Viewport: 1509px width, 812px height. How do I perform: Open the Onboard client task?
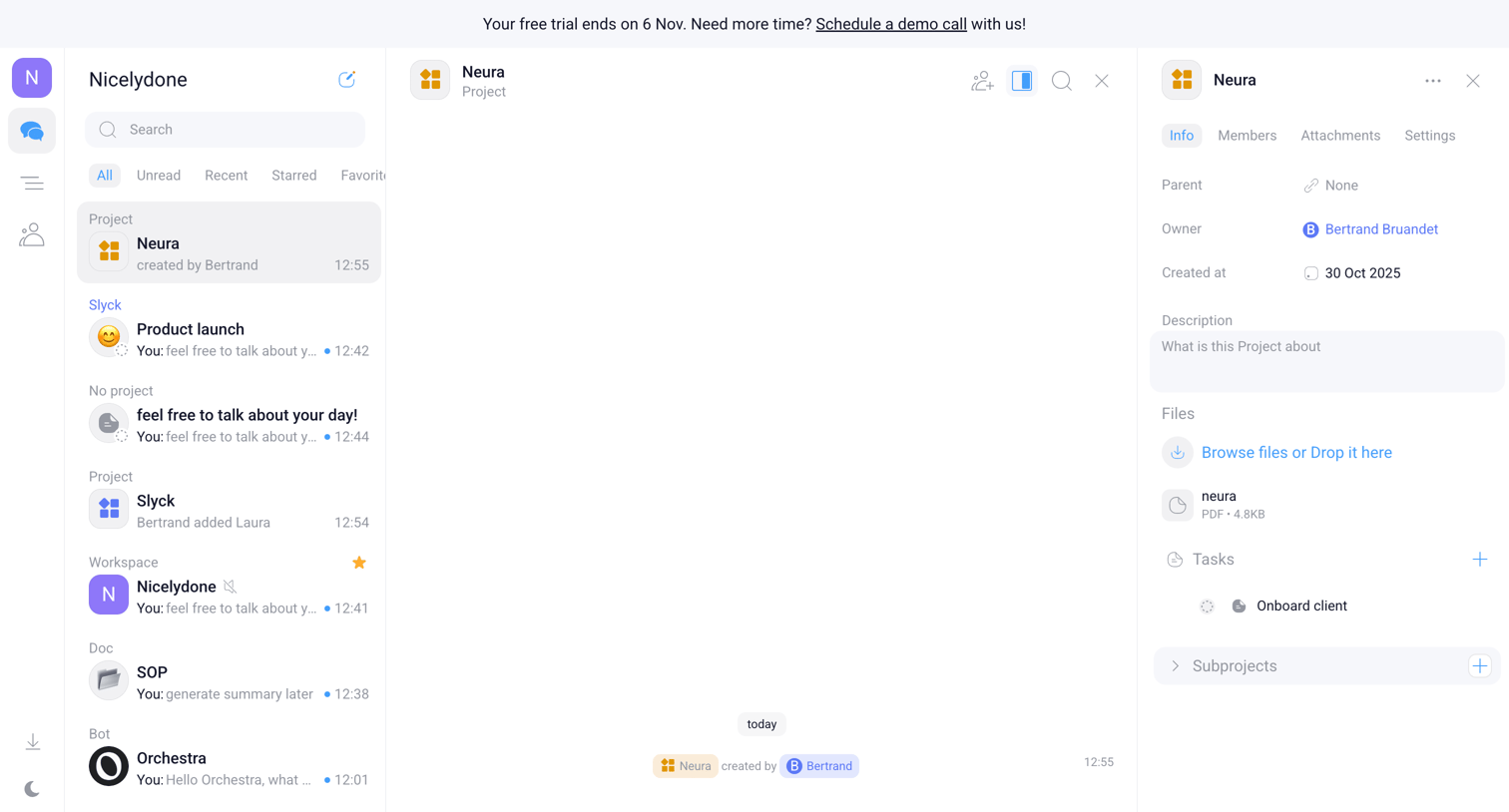tap(1301, 607)
